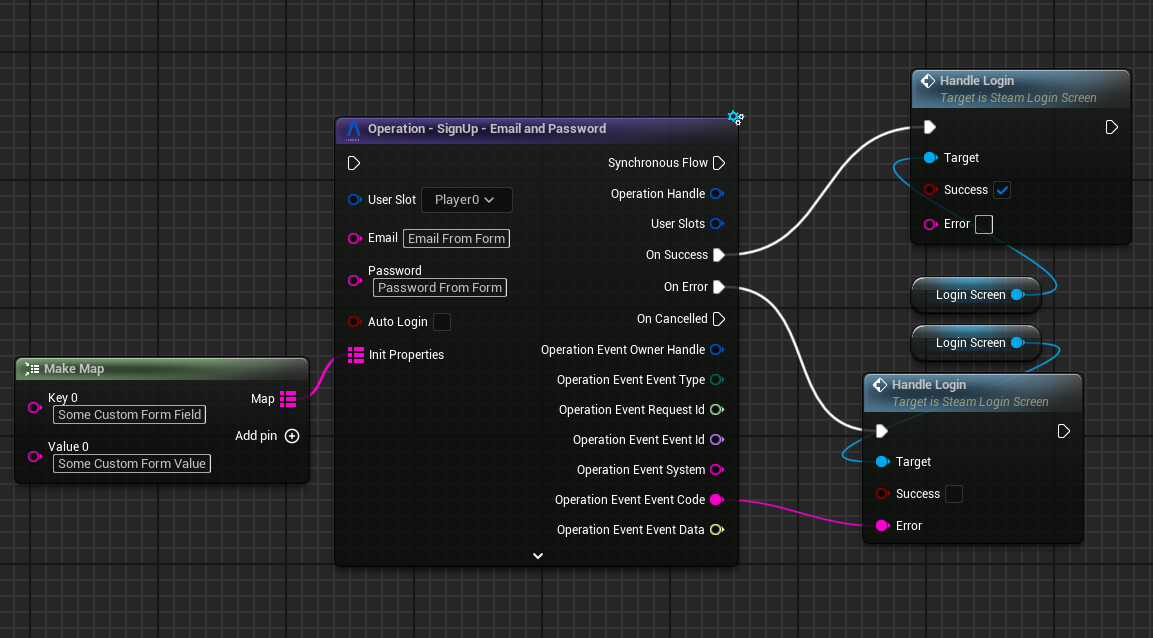This screenshot has width=1153, height=638.
Task: Click the On Success execution pin
Action: point(718,255)
